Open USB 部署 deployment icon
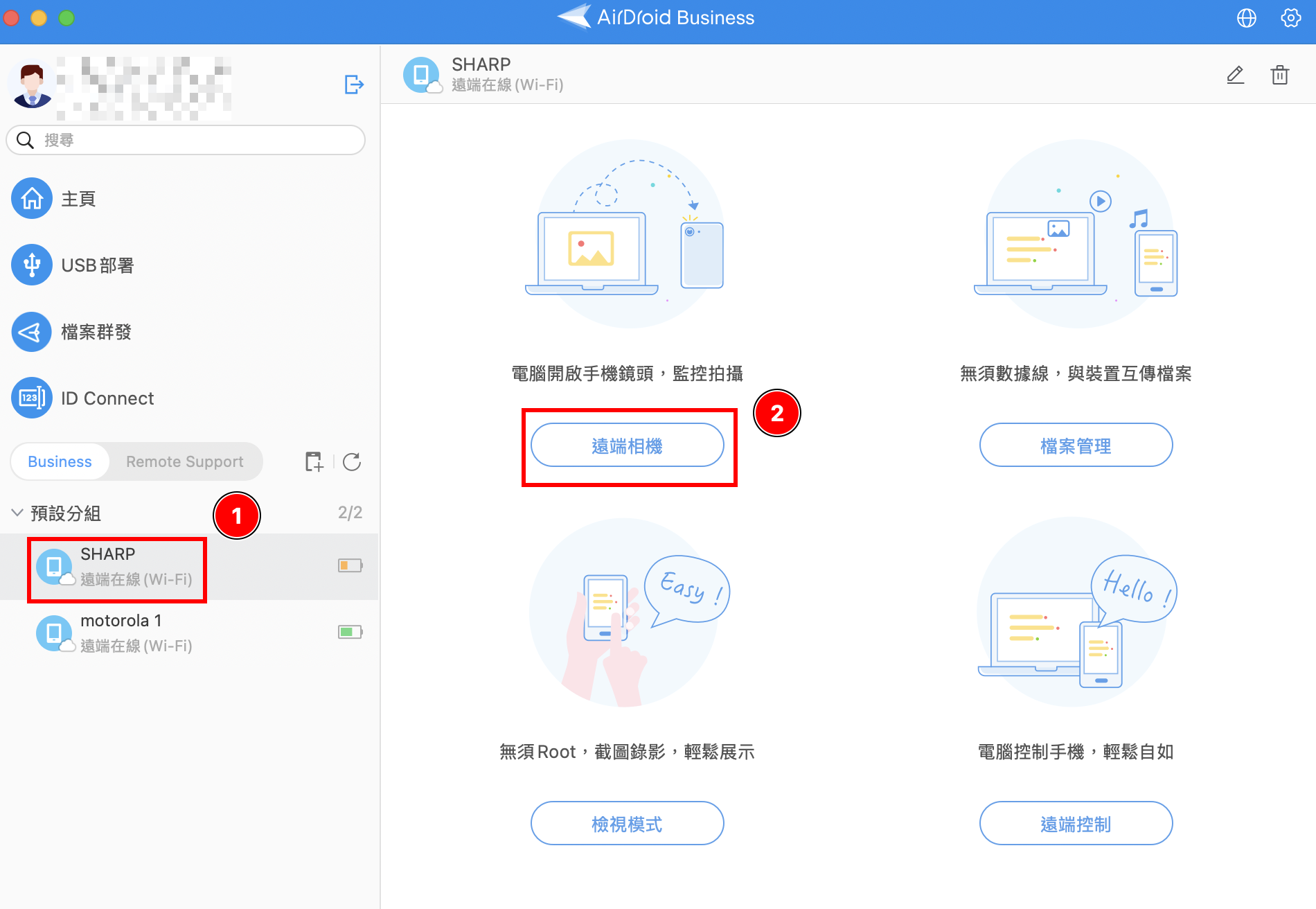Viewport: 1316px width, 909px height. [x=32, y=265]
